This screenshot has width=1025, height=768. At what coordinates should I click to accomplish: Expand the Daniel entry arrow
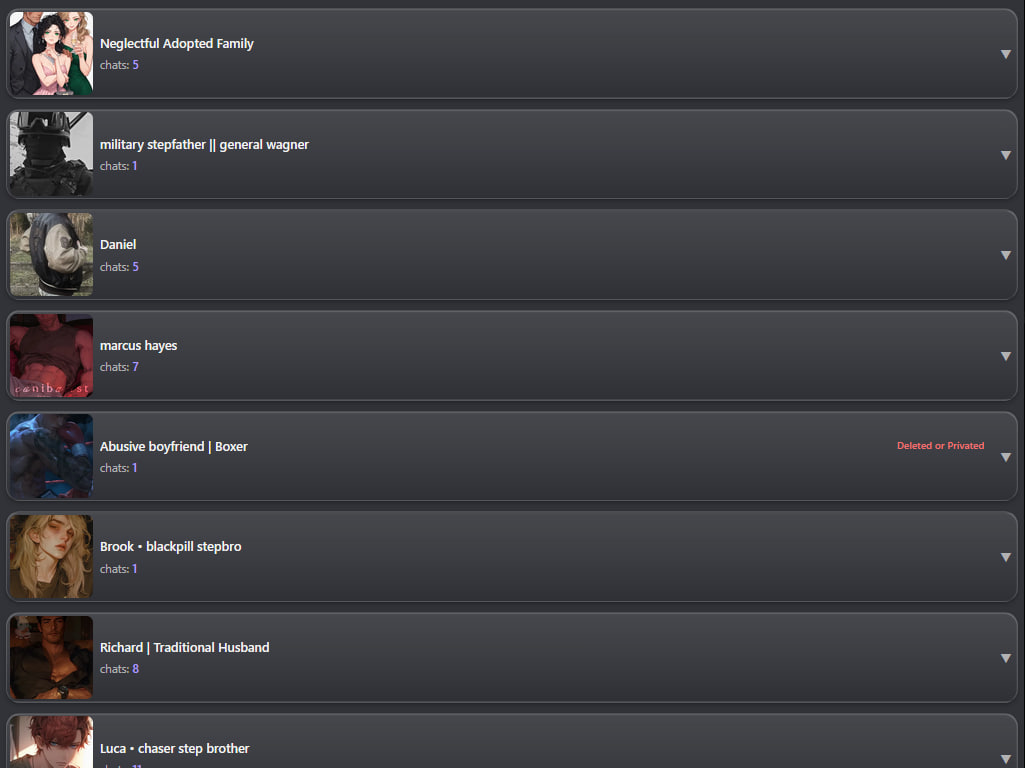tap(1005, 256)
